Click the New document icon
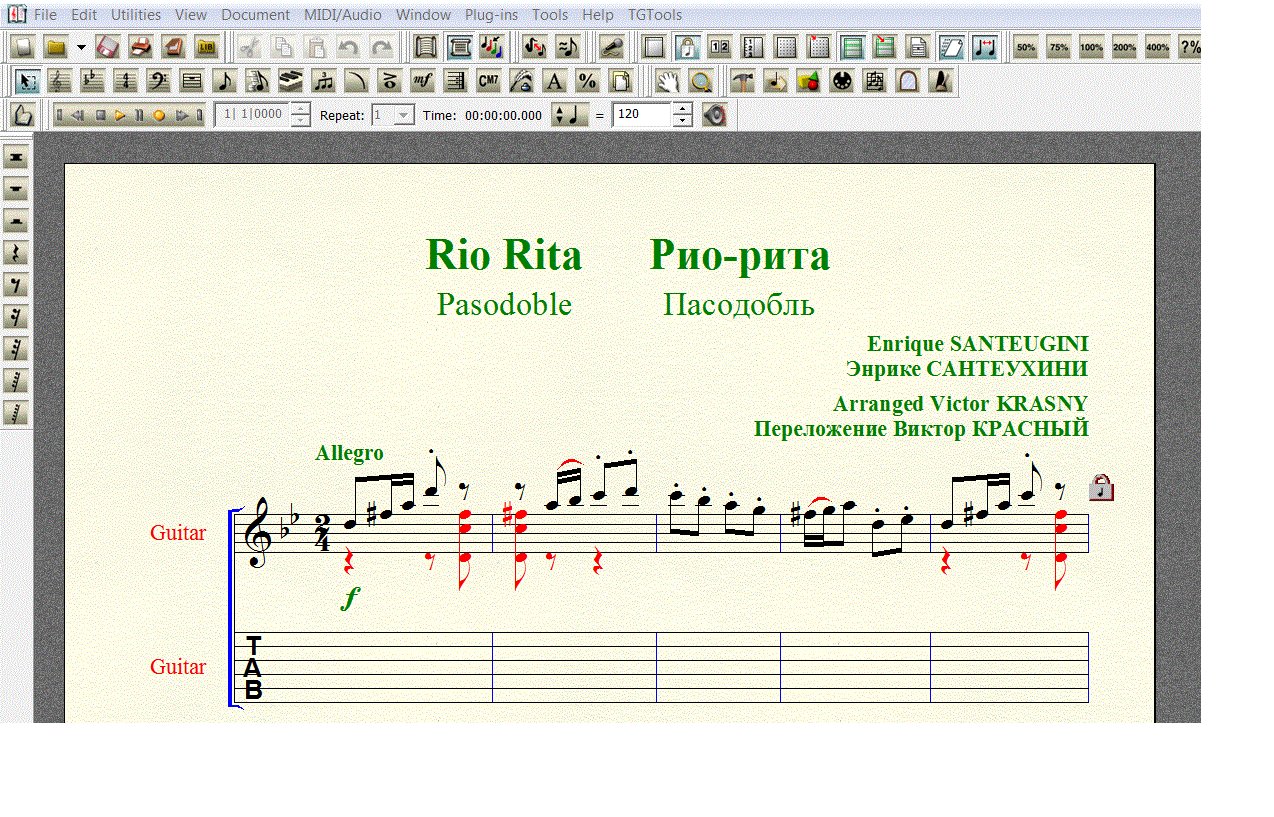Screen dimensions: 1274x817 click(x=23, y=47)
